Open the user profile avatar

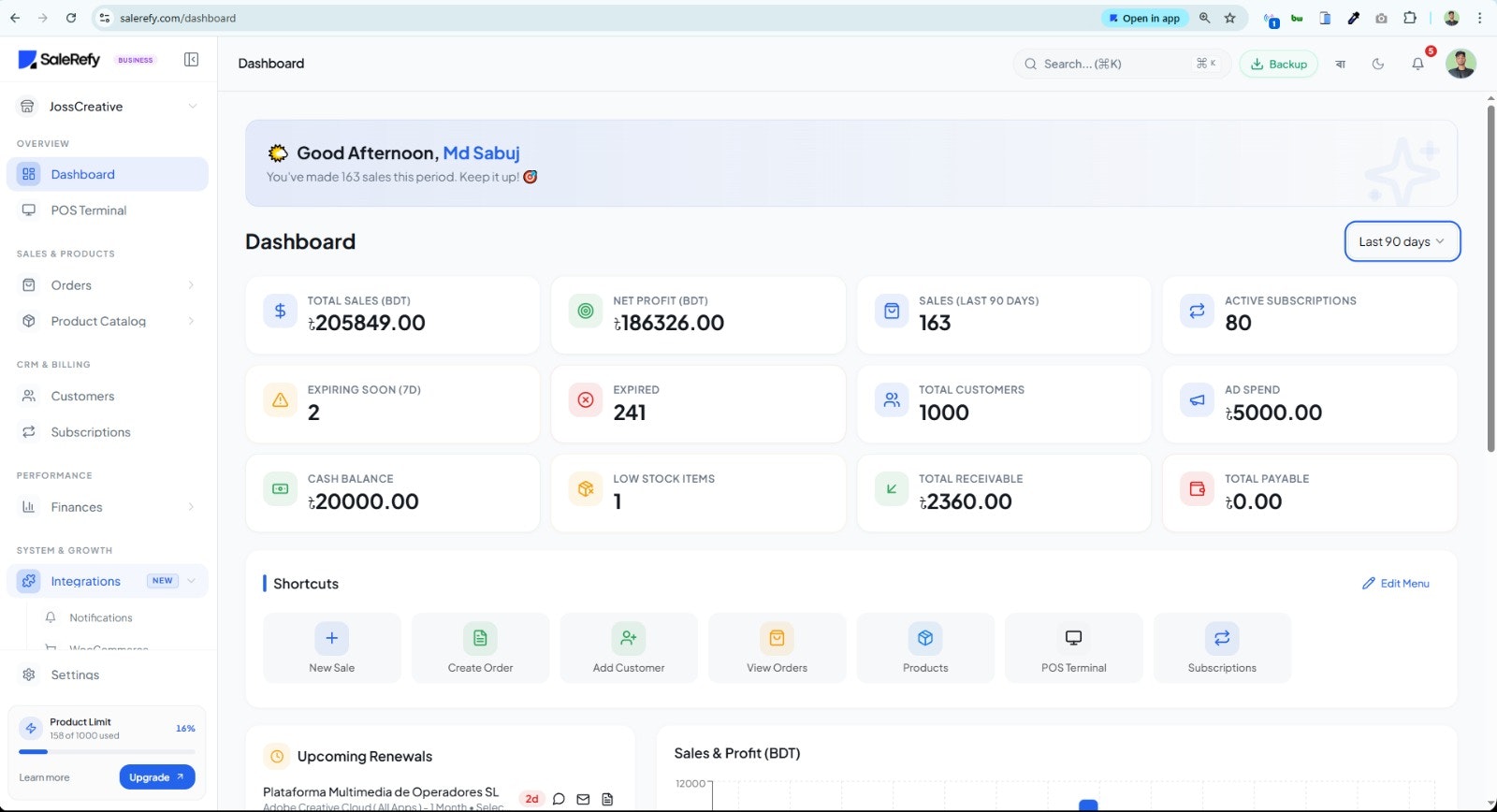pos(1461,64)
